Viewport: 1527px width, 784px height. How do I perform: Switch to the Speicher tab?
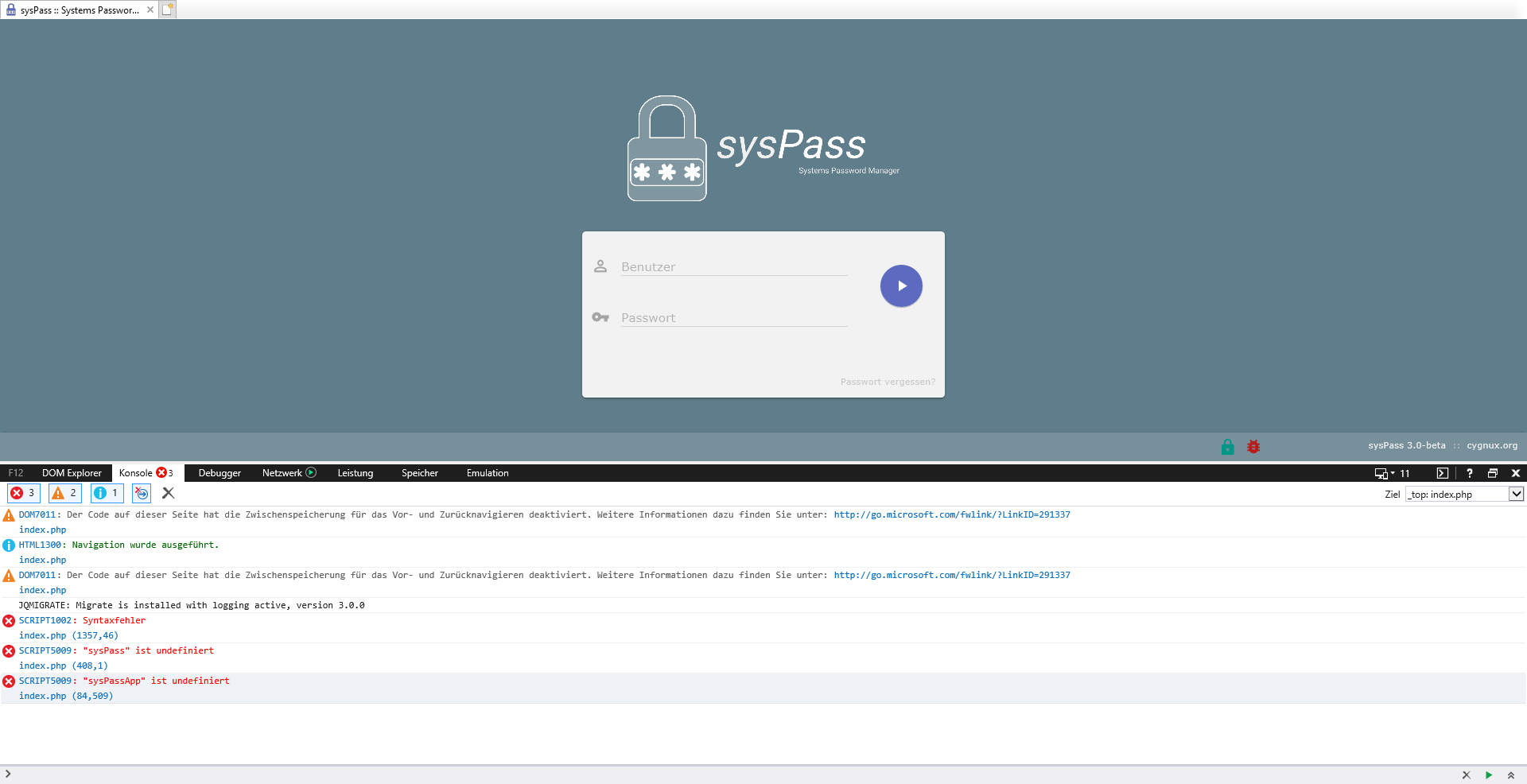(419, 473)
